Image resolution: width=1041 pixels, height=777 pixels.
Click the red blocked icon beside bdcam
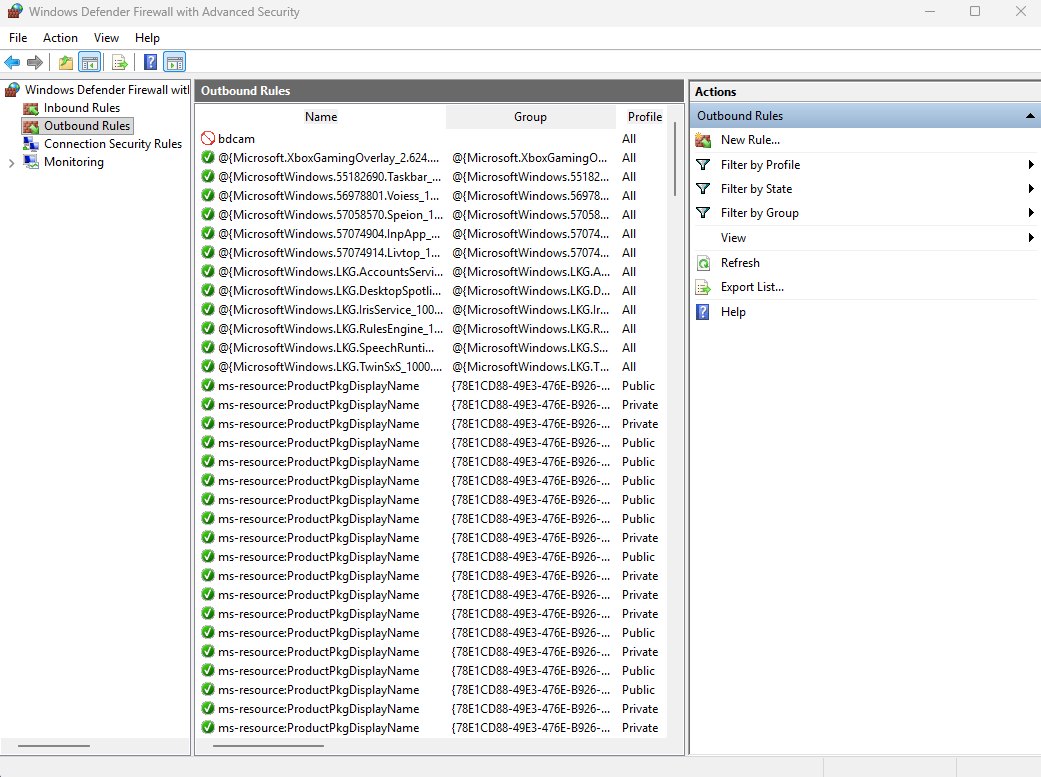(208, 138)
